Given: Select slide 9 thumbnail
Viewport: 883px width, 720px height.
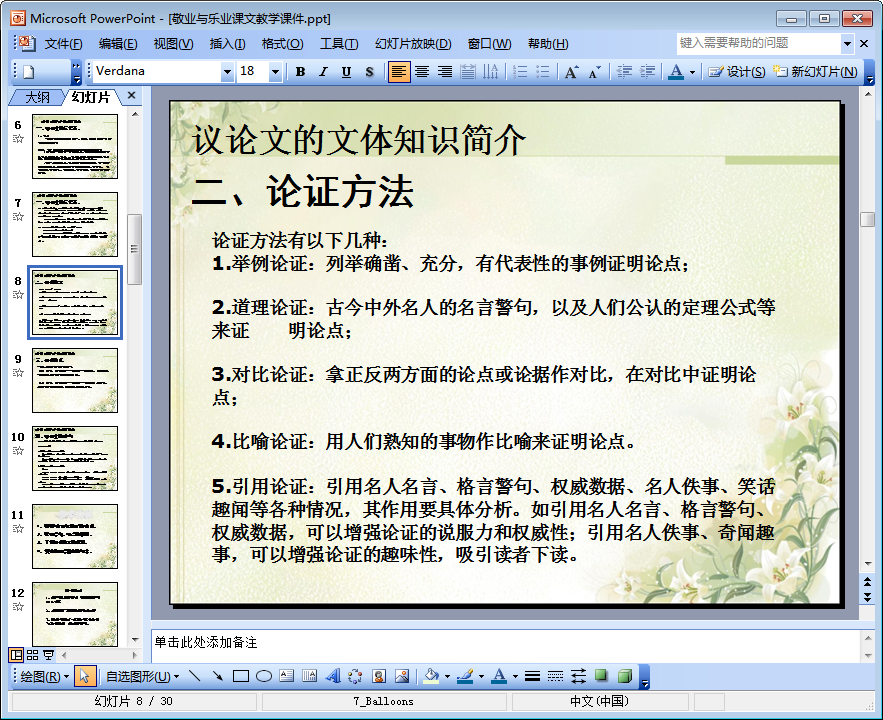Looking at the screenshot, I should coord(75,381).
